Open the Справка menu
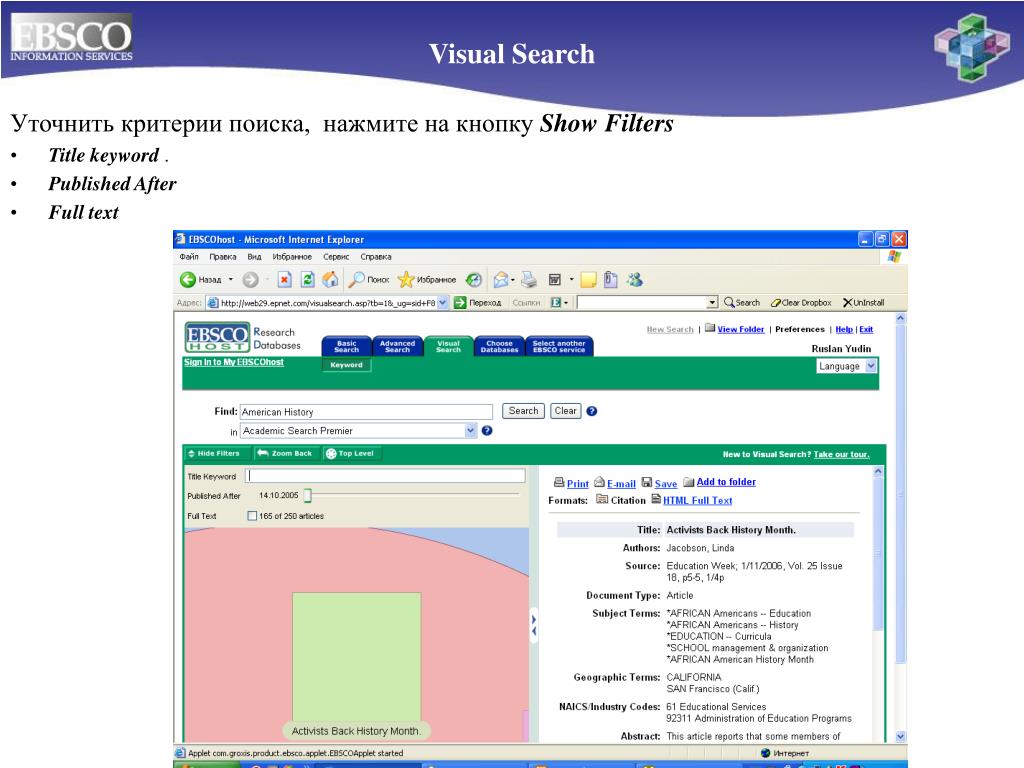The width and height of the screenshot is (1024, 768). tap(376, 257)
